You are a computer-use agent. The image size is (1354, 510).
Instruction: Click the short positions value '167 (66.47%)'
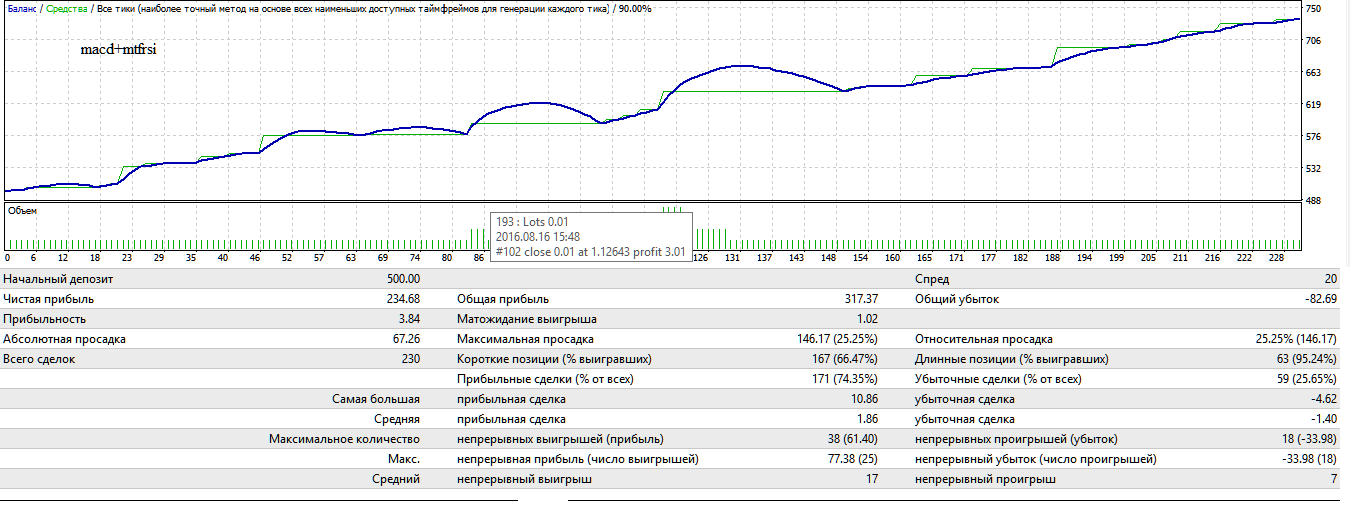(846, 359)
